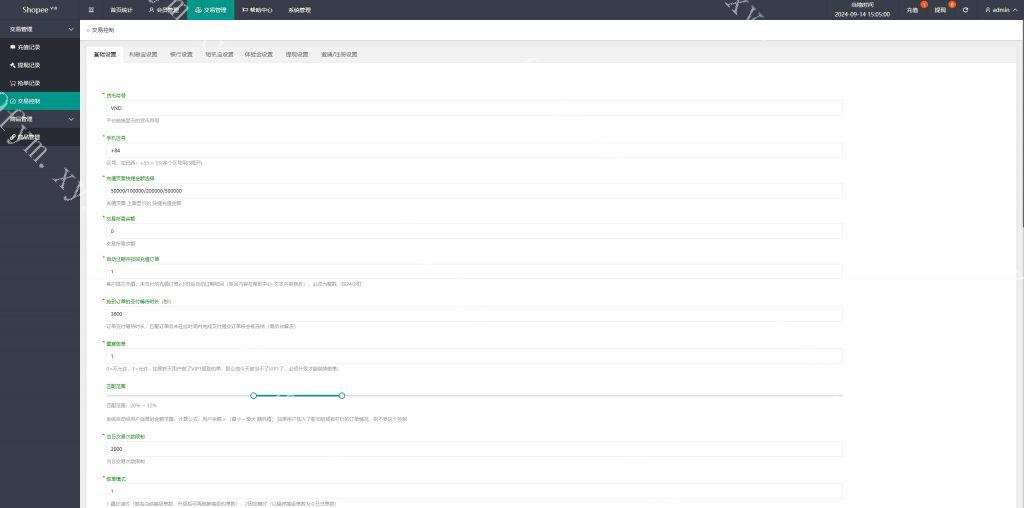Click the admin user avatar icon
Image resolution: width=1024 pixels, height=508 pixels.
coord(987,10)
